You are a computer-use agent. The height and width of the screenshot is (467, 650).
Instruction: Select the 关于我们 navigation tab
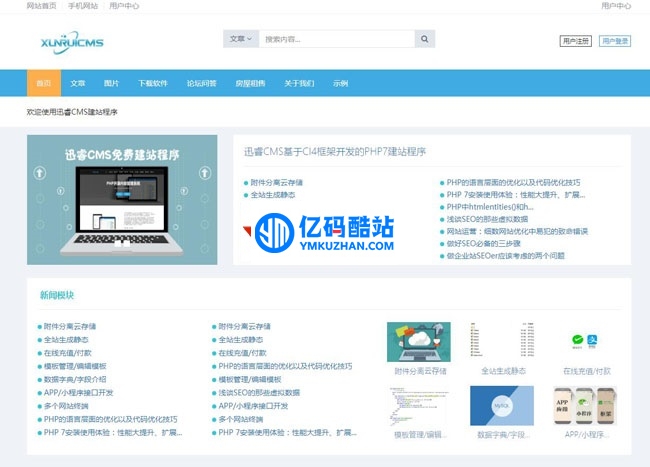click(299, 83)
